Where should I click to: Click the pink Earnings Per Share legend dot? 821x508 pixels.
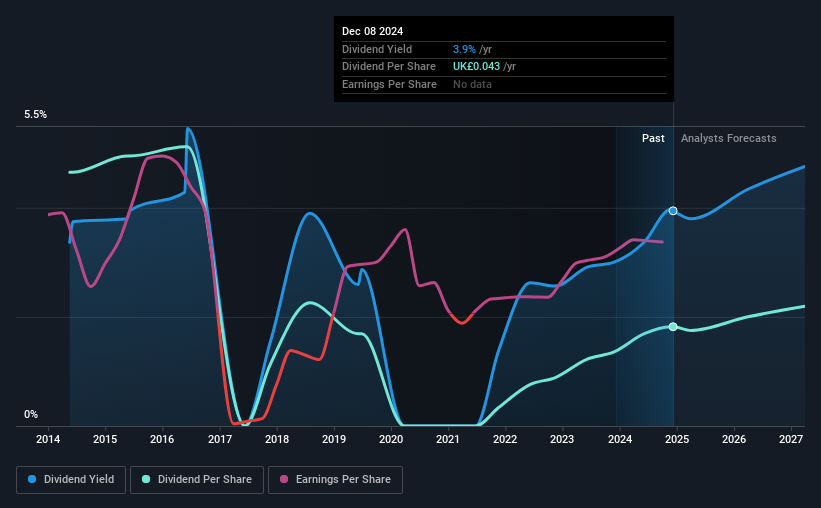(284, 479)
